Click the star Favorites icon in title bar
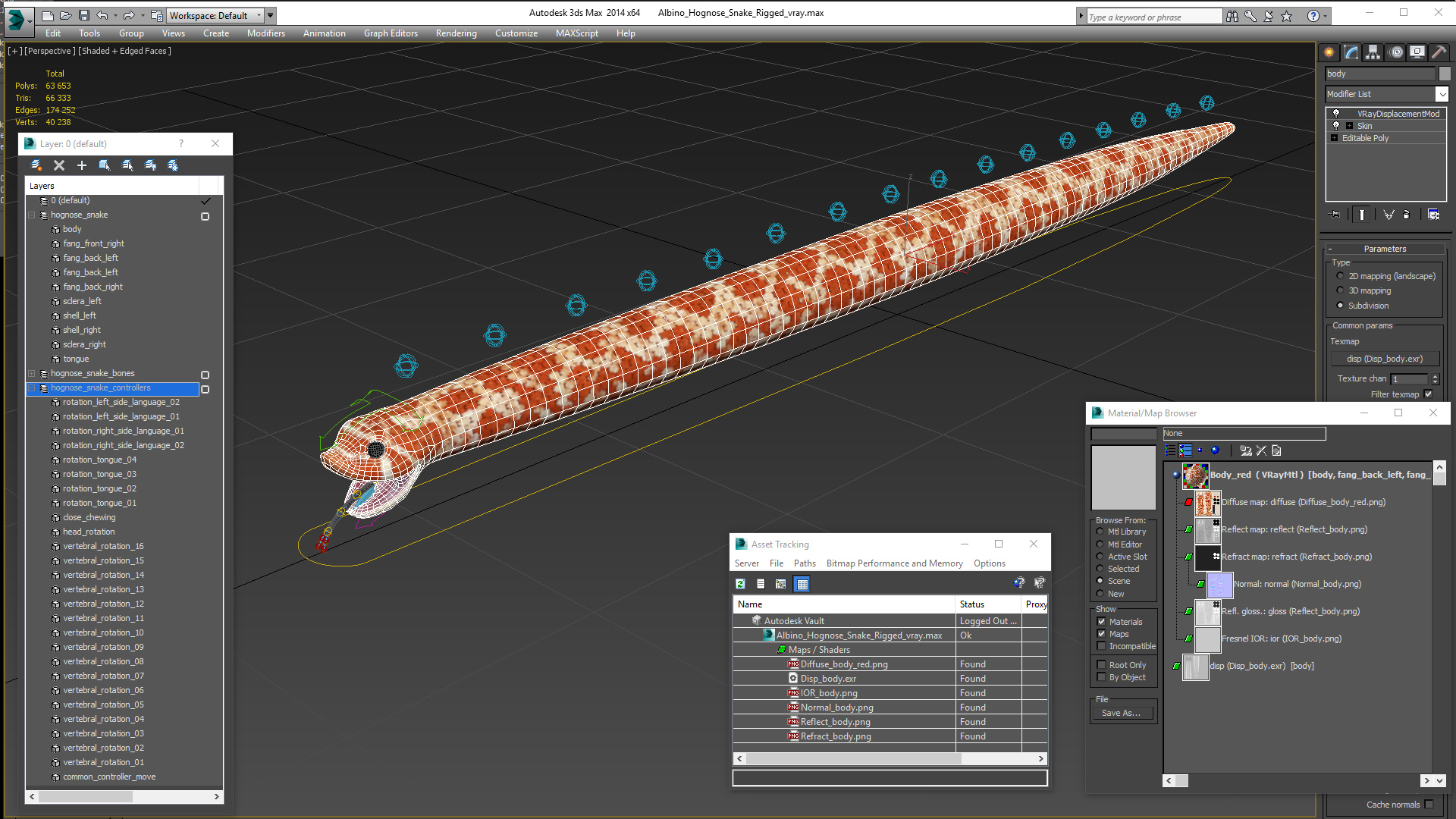This screenshot has height=819, width=1456. pos(1287,16)
